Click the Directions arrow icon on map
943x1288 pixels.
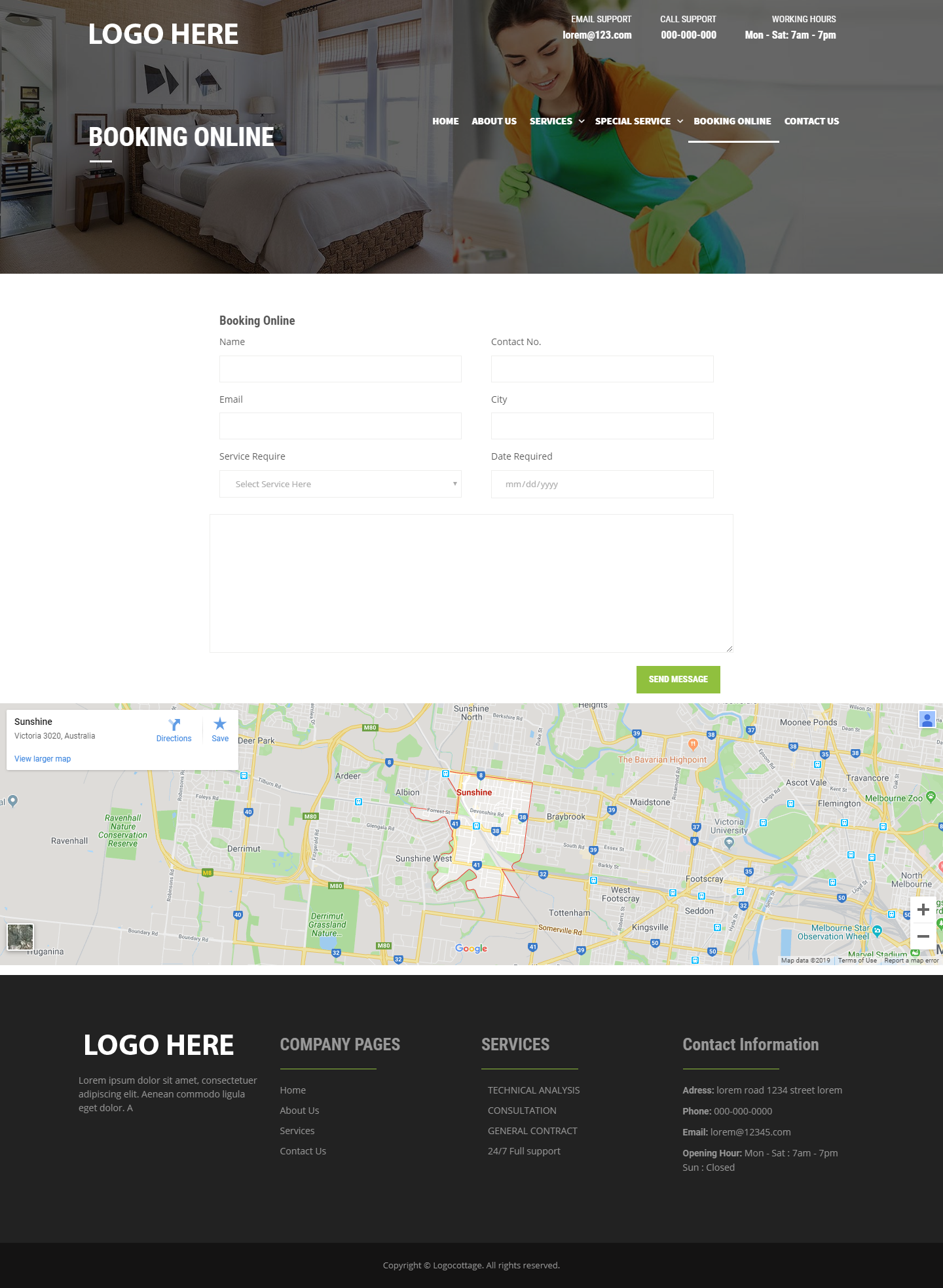[x=174, y=725]
